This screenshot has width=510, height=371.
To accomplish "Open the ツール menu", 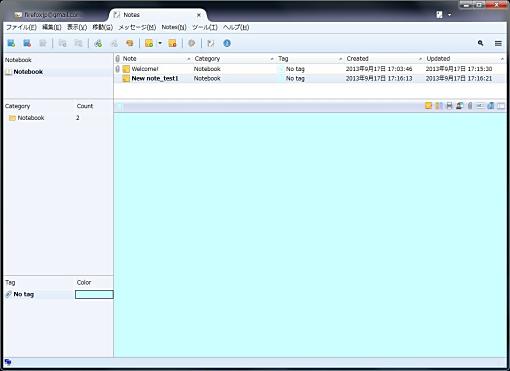I will tap(205, 27).
